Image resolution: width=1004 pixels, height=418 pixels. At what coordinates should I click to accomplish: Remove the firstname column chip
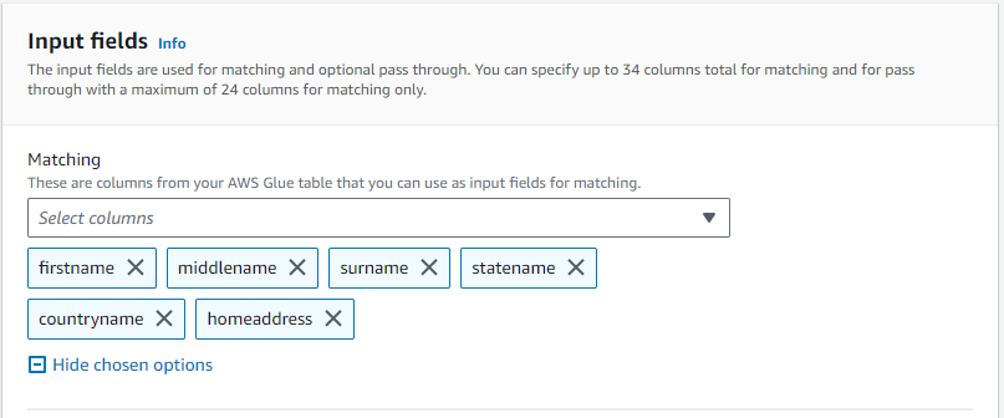point(136,268)
